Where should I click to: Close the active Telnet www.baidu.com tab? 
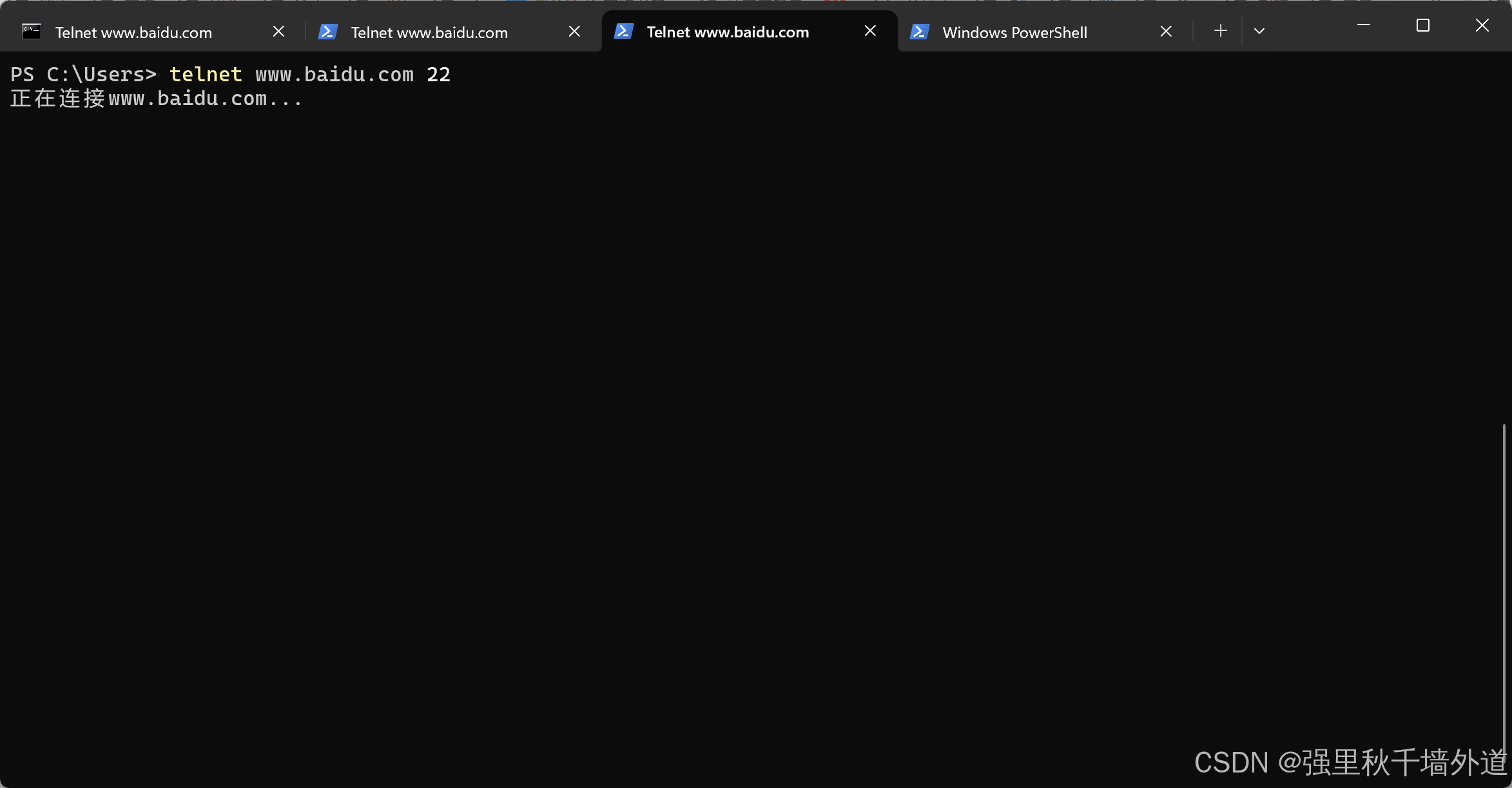pos(869,31)
